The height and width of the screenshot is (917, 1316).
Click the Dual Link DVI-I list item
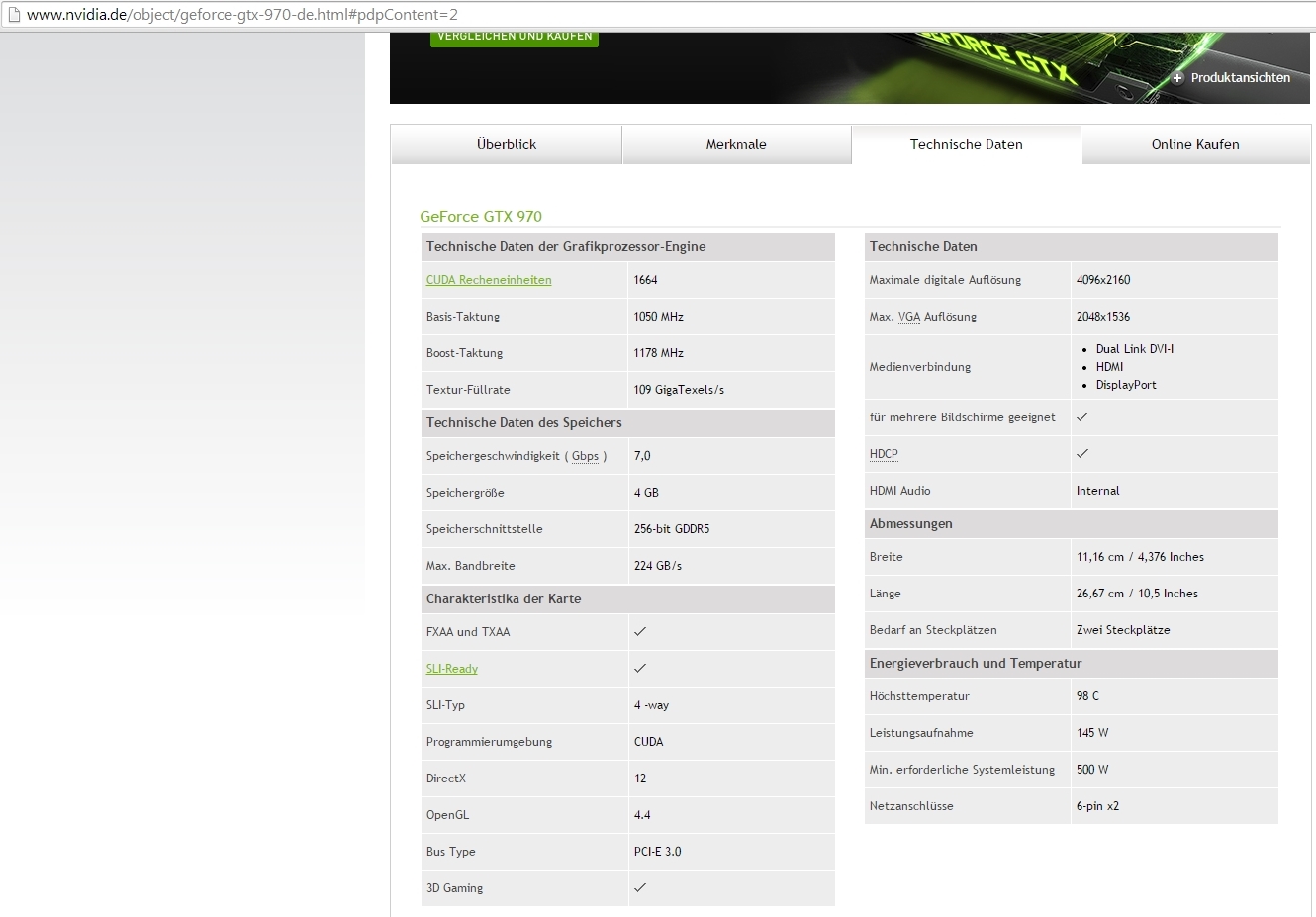click(x=1135, y=349)
